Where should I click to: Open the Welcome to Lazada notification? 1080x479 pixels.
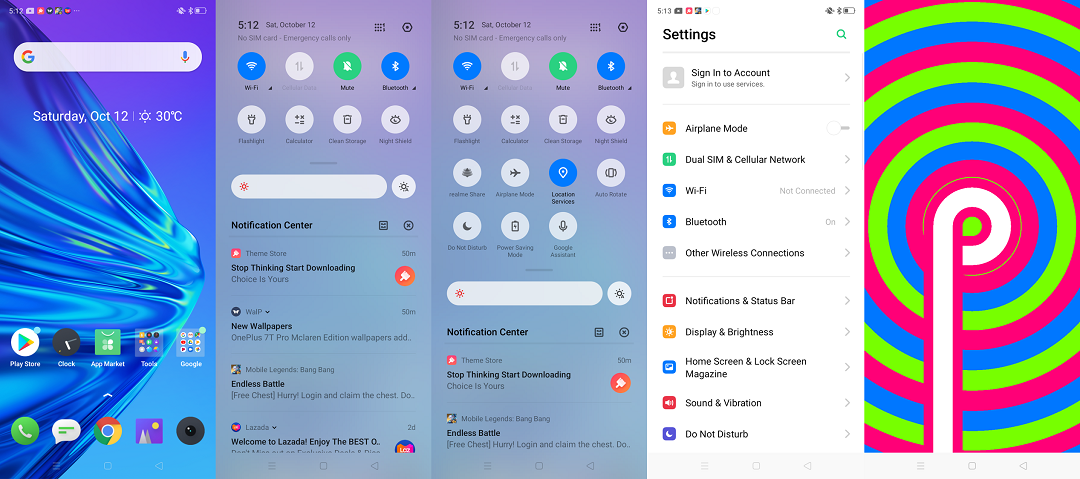coord(324,438)
